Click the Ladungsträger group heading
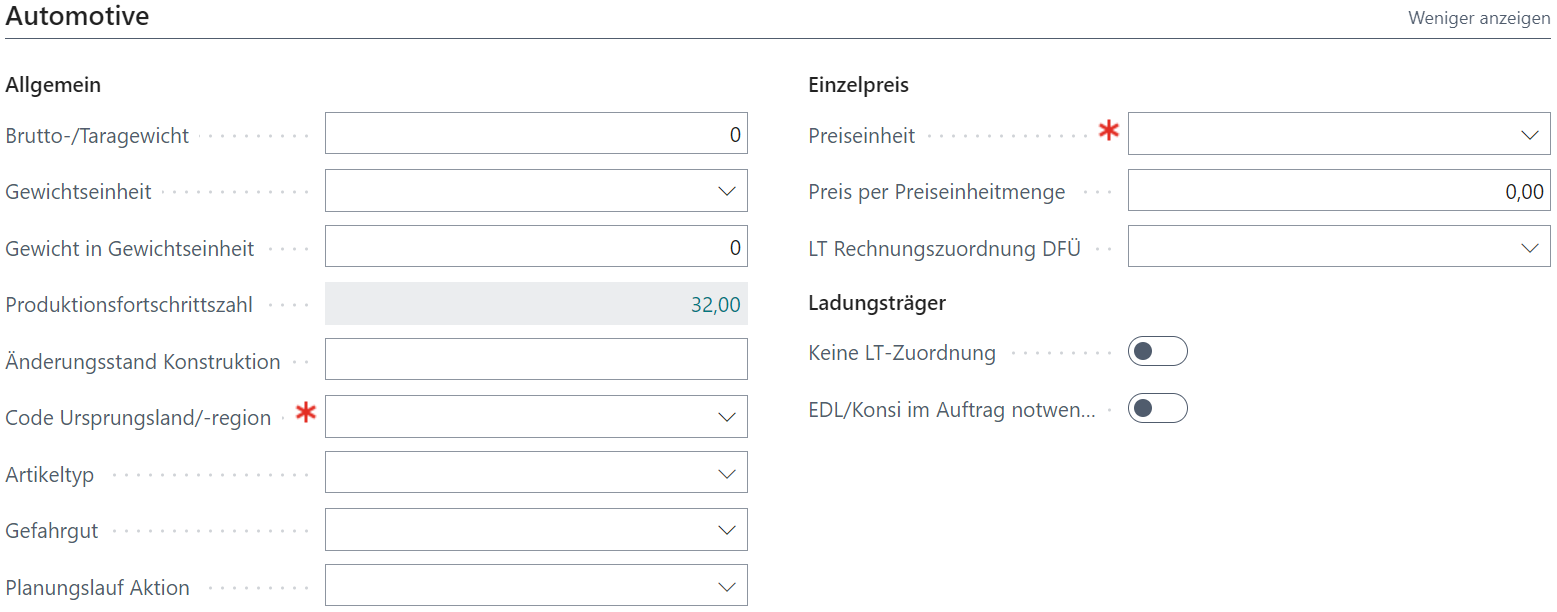1557x612 pixels. tap(876, 302)
